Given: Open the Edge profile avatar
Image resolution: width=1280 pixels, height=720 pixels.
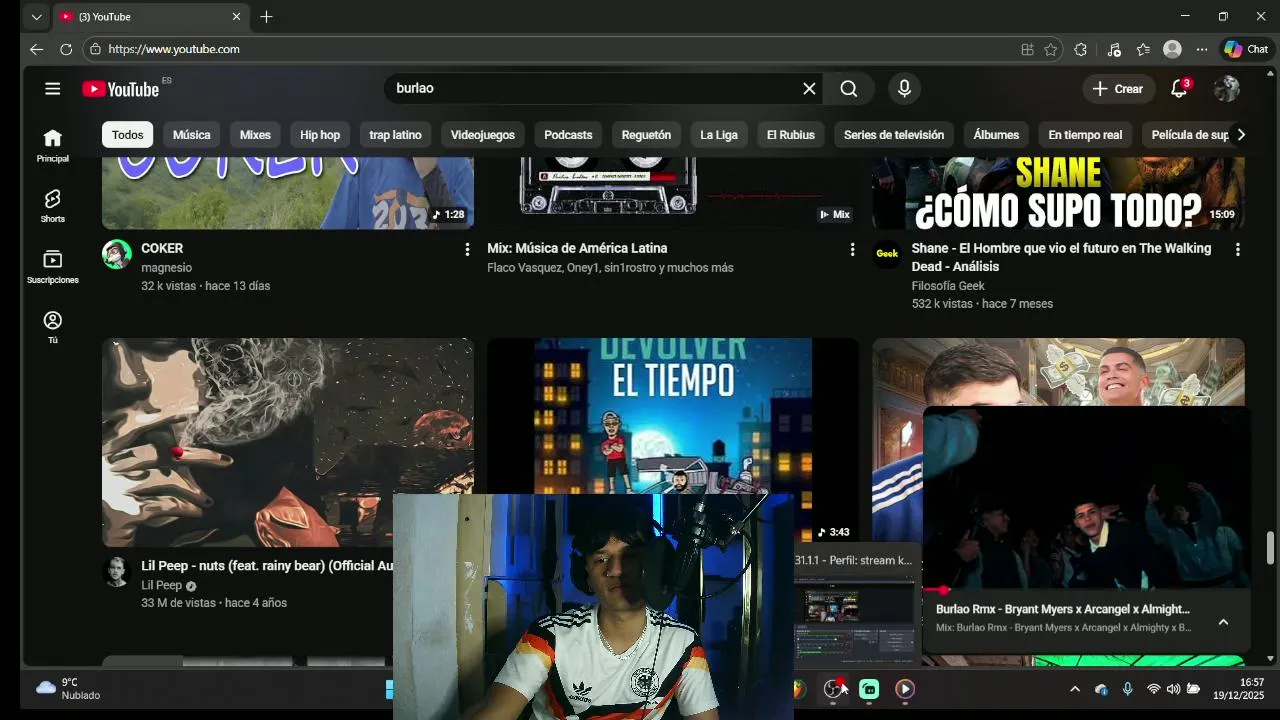Looking at the screenshot, I should pos(1172,49).
